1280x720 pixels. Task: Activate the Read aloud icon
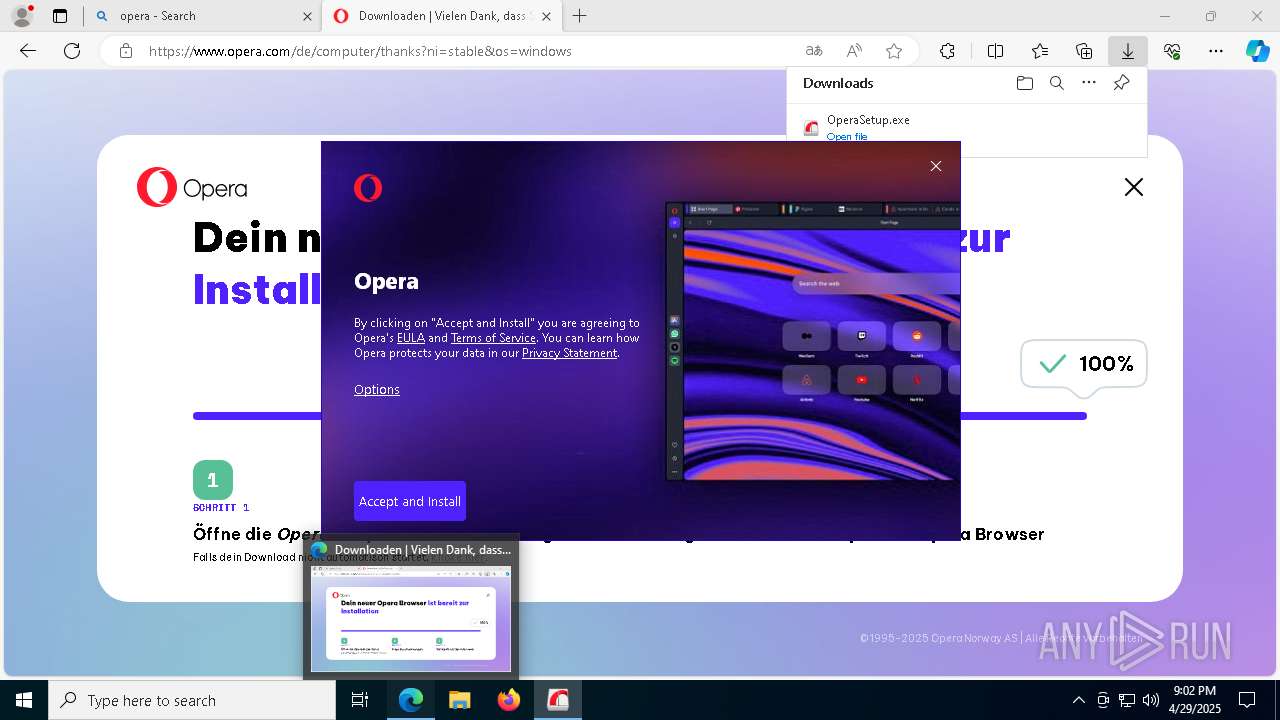[854, 51]
